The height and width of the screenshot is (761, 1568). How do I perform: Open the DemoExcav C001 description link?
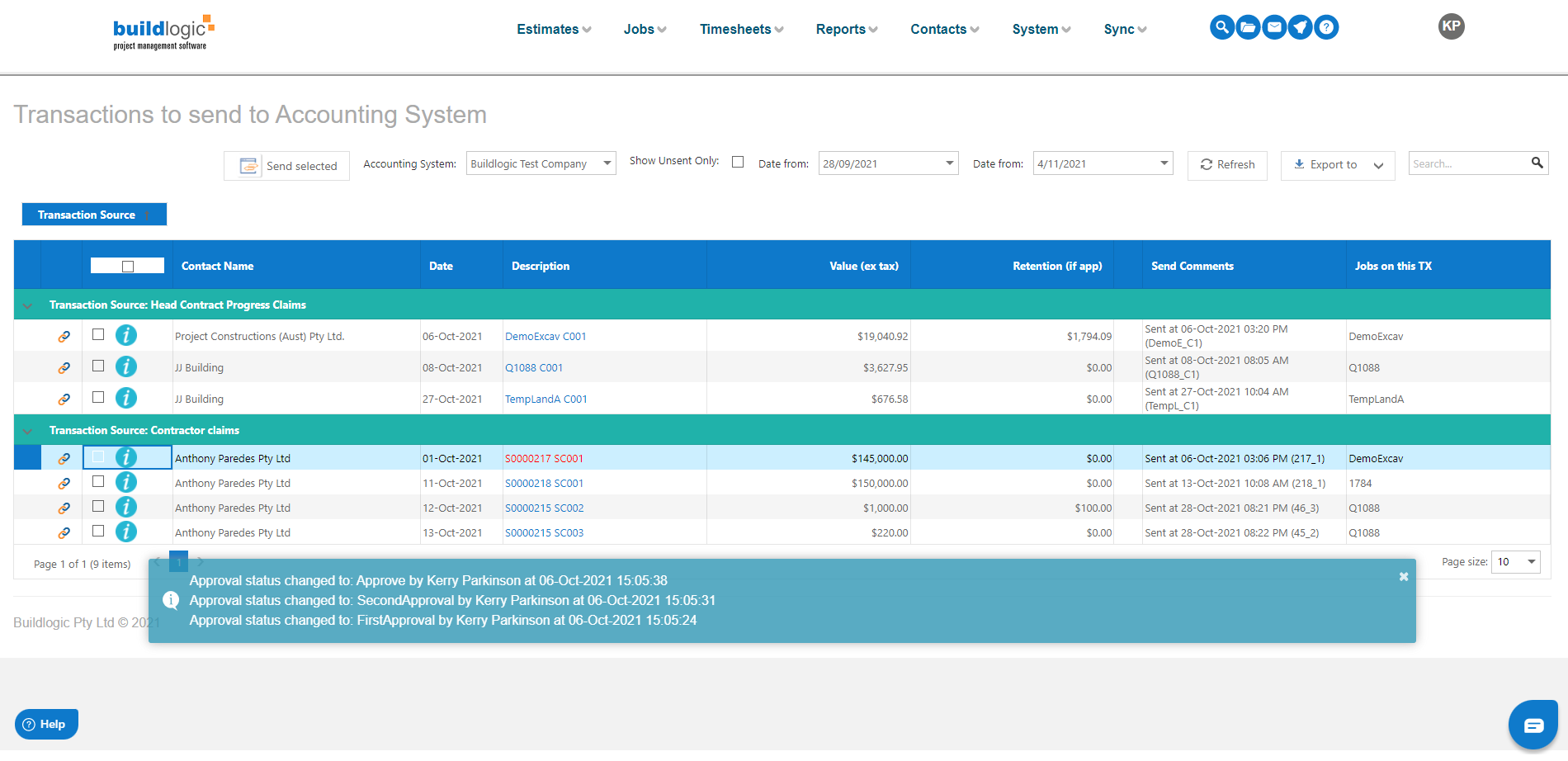[545, 336]
